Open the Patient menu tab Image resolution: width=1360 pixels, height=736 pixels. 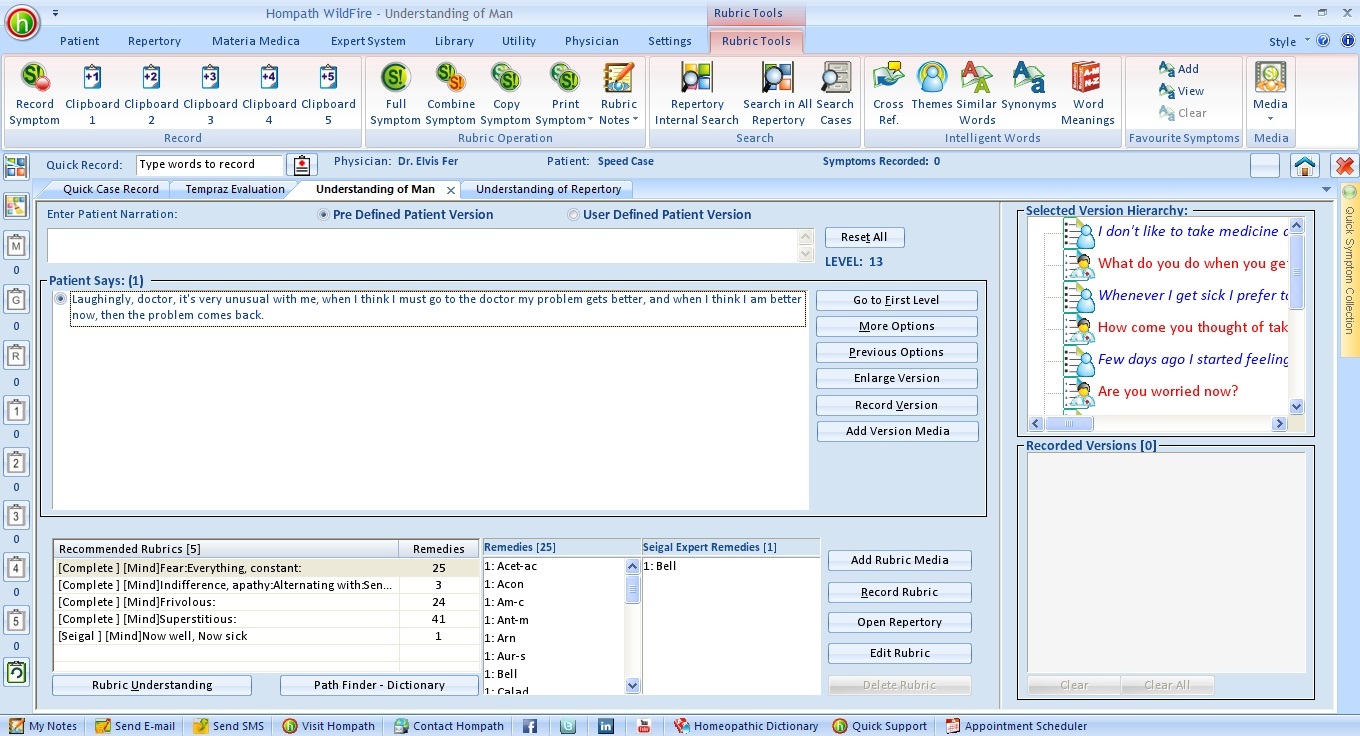(79, 41)
